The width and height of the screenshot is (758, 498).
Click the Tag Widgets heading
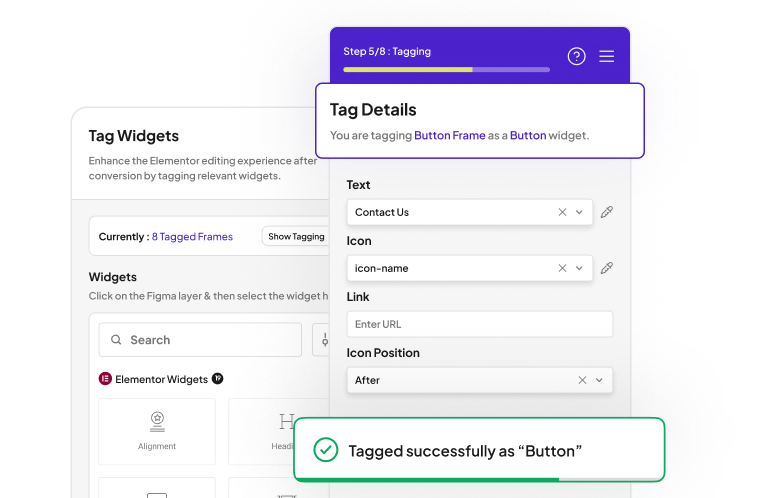(x=133, y=136)
